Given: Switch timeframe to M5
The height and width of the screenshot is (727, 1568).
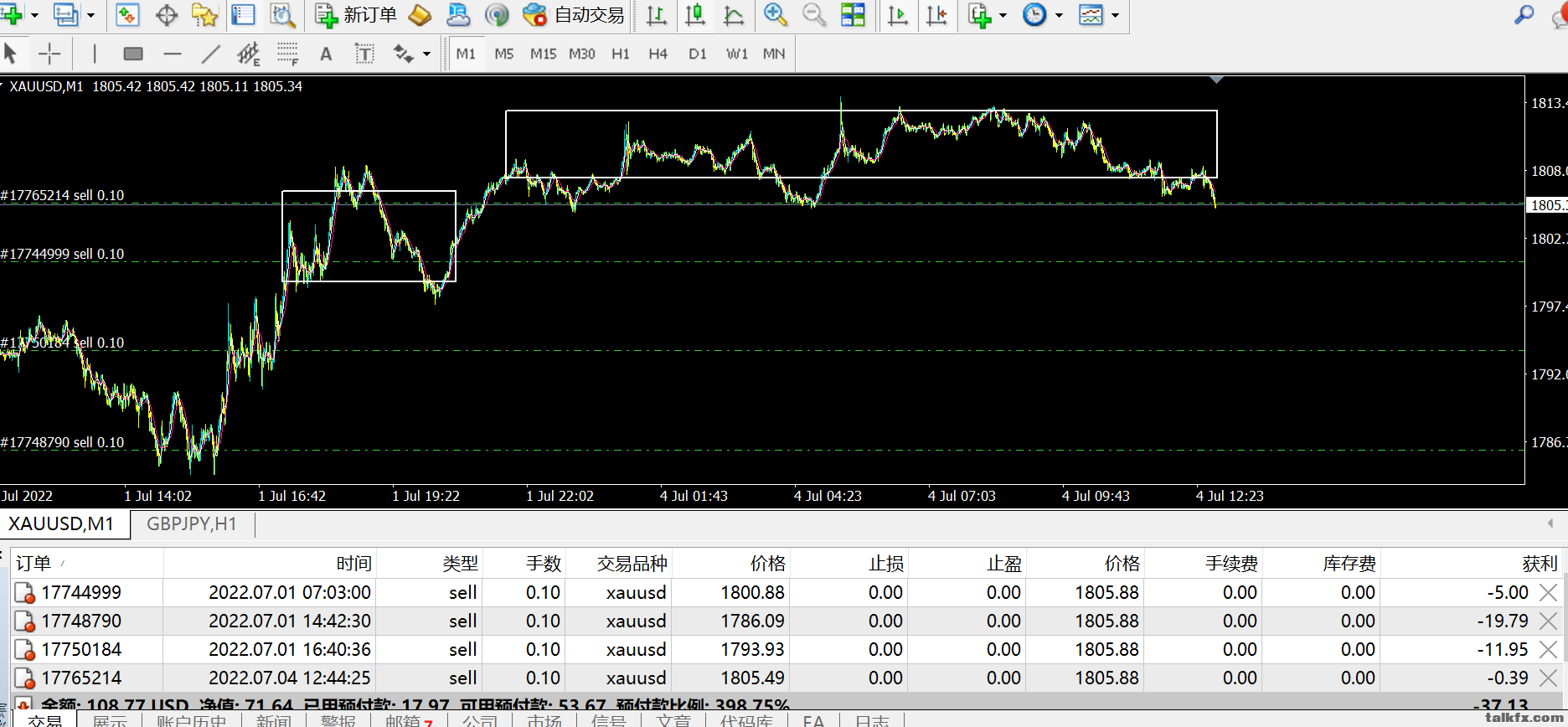Looking at the screenshot, I should (504, 54).
